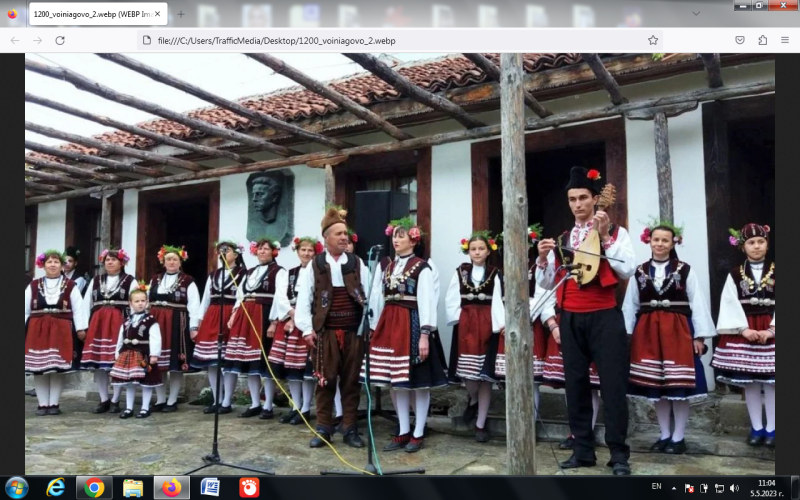
Task: Go back to previous page
Action: tap(15, 40)
